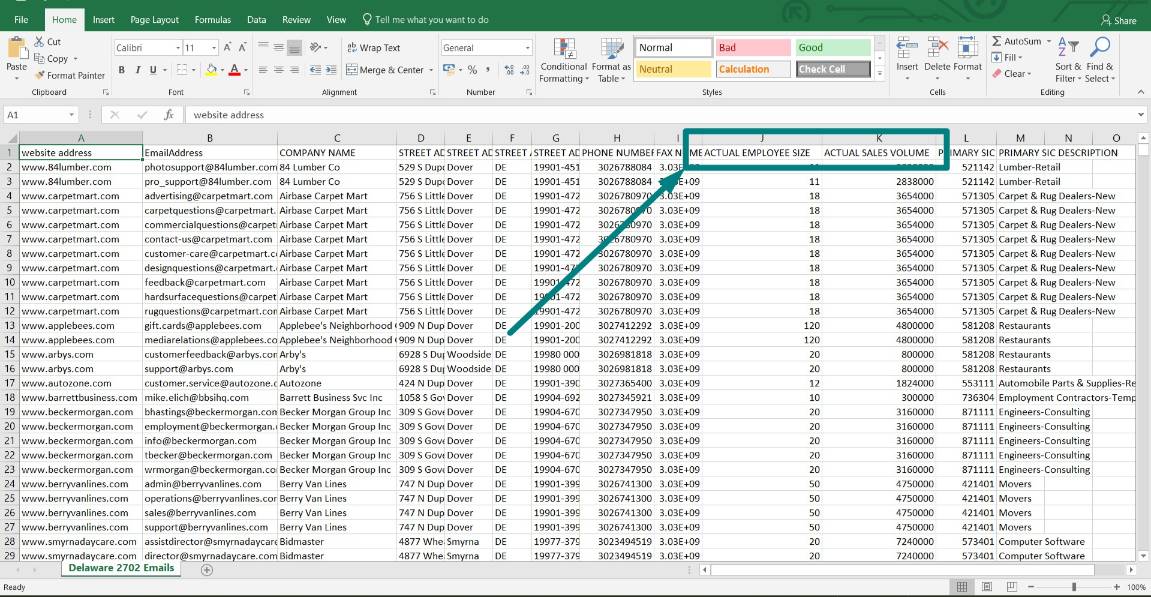Open Sort & Filter menu
1151x597 pixels.
1068,59
